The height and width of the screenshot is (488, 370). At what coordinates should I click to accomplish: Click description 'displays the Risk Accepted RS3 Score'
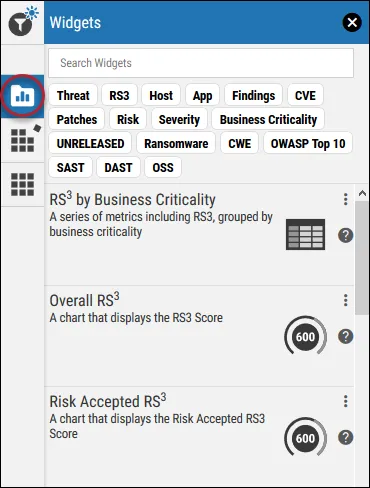(157, 426)
